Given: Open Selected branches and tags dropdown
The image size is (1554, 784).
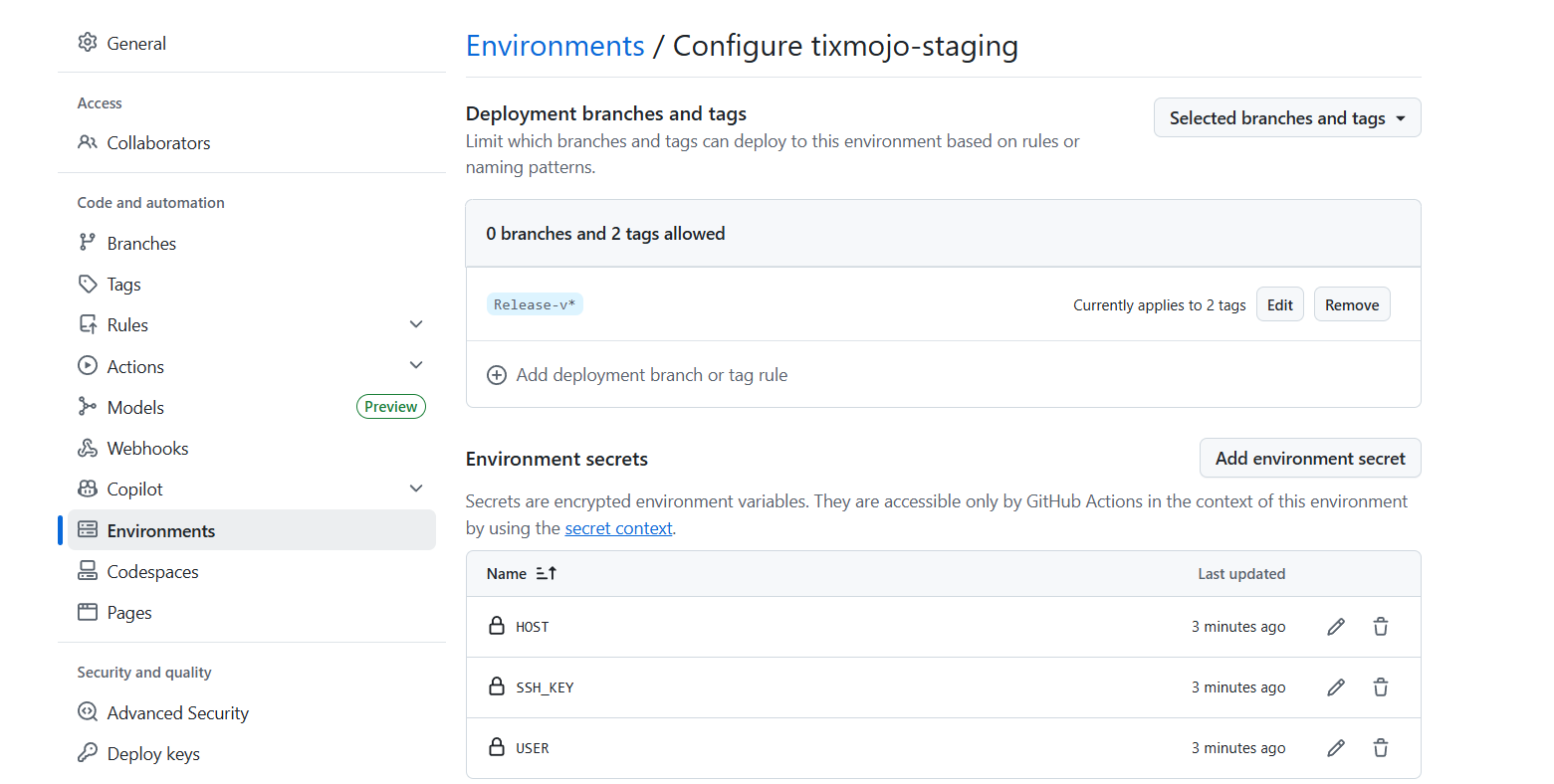Looking at the screenshot, I should click(x=1287, y=117).
